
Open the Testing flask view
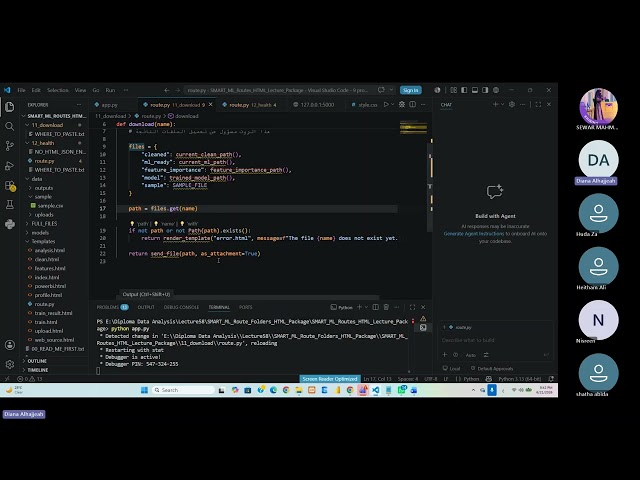[10, 204]
